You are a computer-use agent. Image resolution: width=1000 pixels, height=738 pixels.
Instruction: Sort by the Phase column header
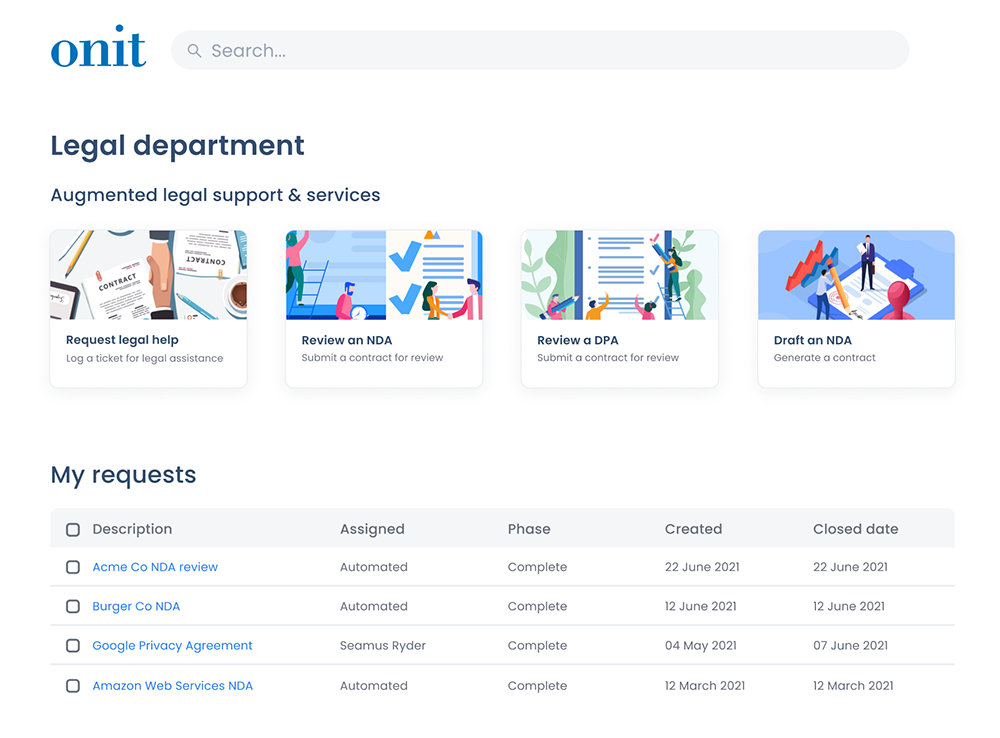pos(529,529)
